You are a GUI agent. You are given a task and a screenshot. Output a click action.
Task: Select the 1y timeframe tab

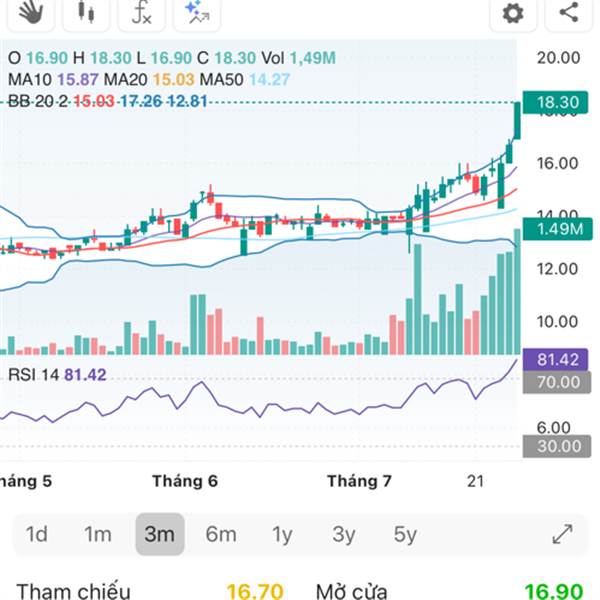coord(282,534)
